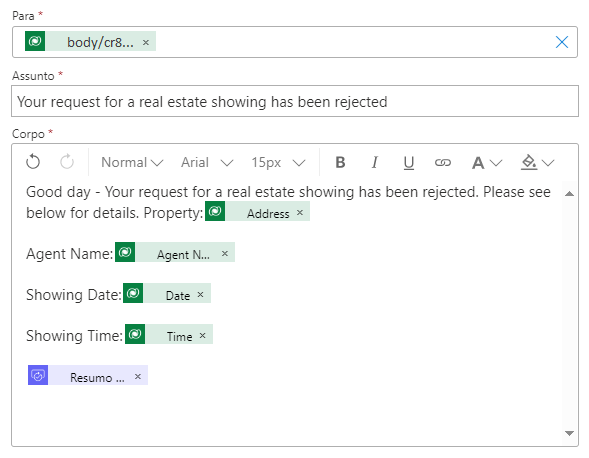589x458 pixels.
Task: Toggle underline formatting
Action: [409, 163]
